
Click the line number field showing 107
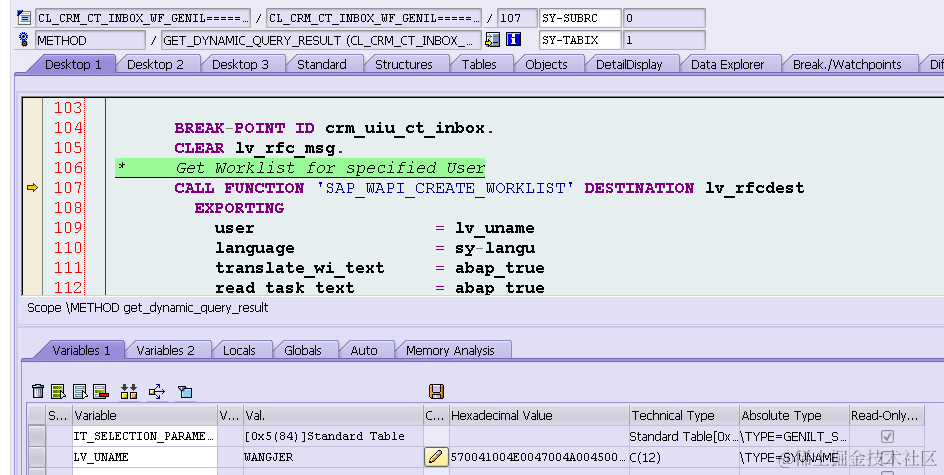517,18
